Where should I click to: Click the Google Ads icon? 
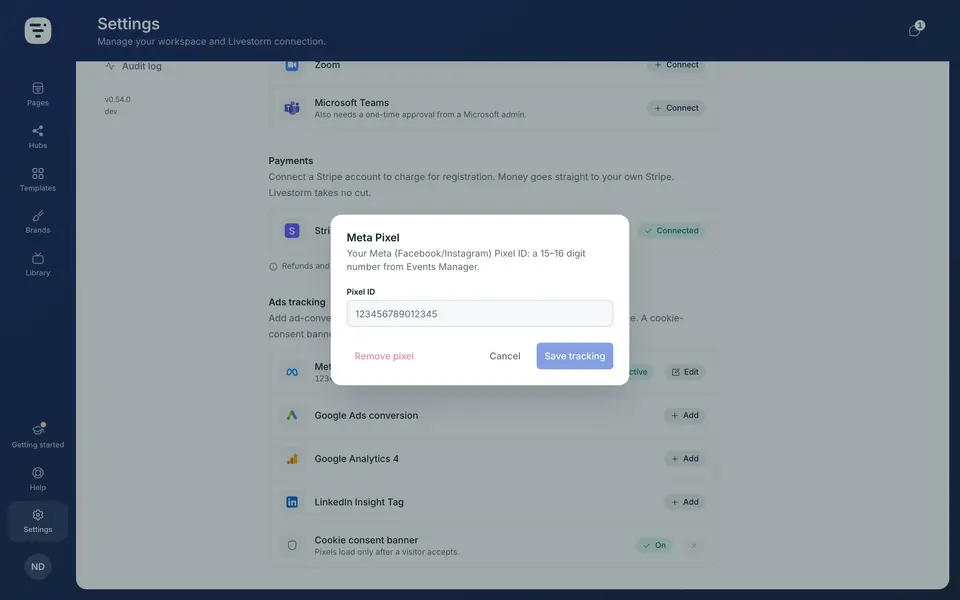point(292,415)
